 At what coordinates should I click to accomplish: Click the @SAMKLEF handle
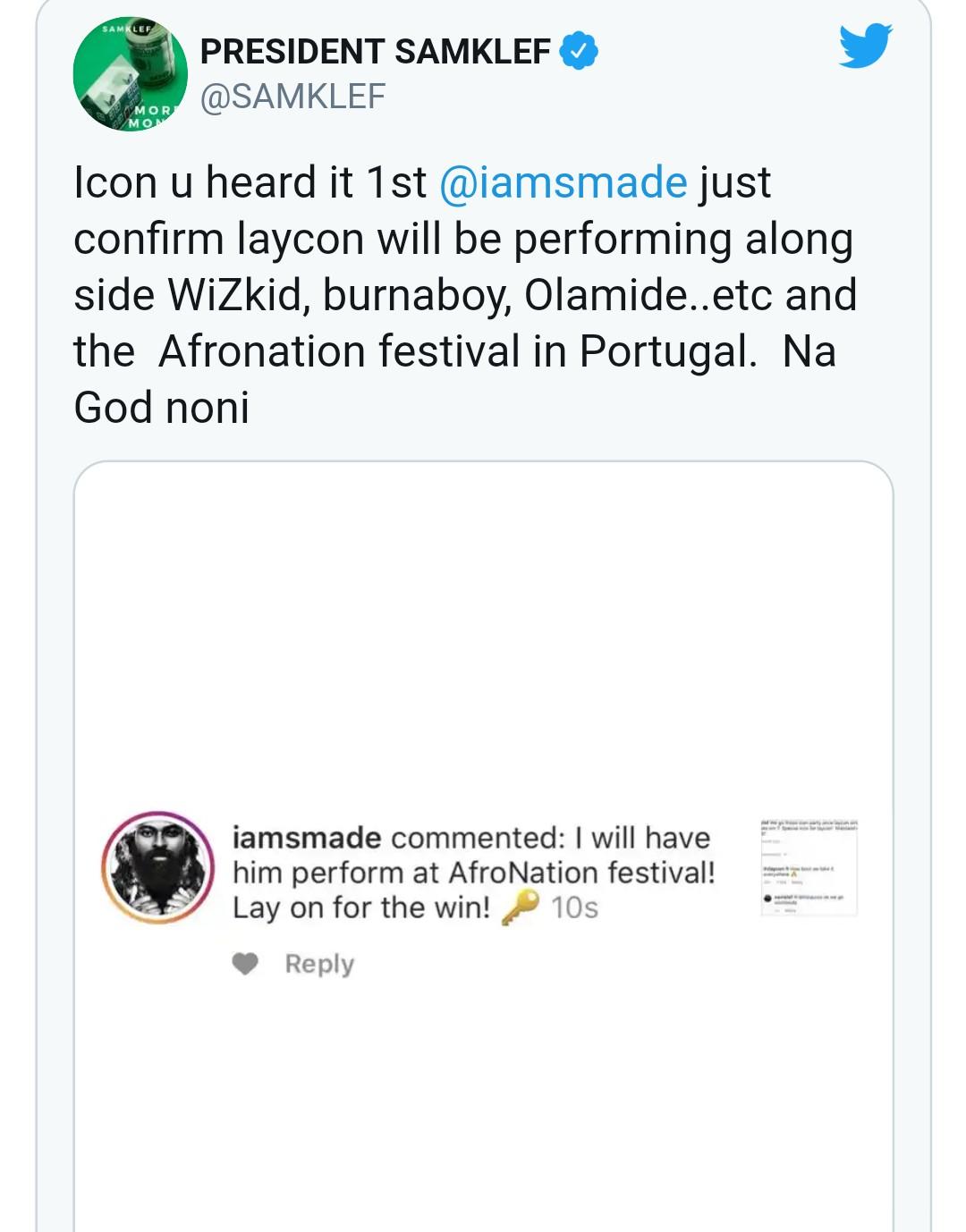(292, 97)
